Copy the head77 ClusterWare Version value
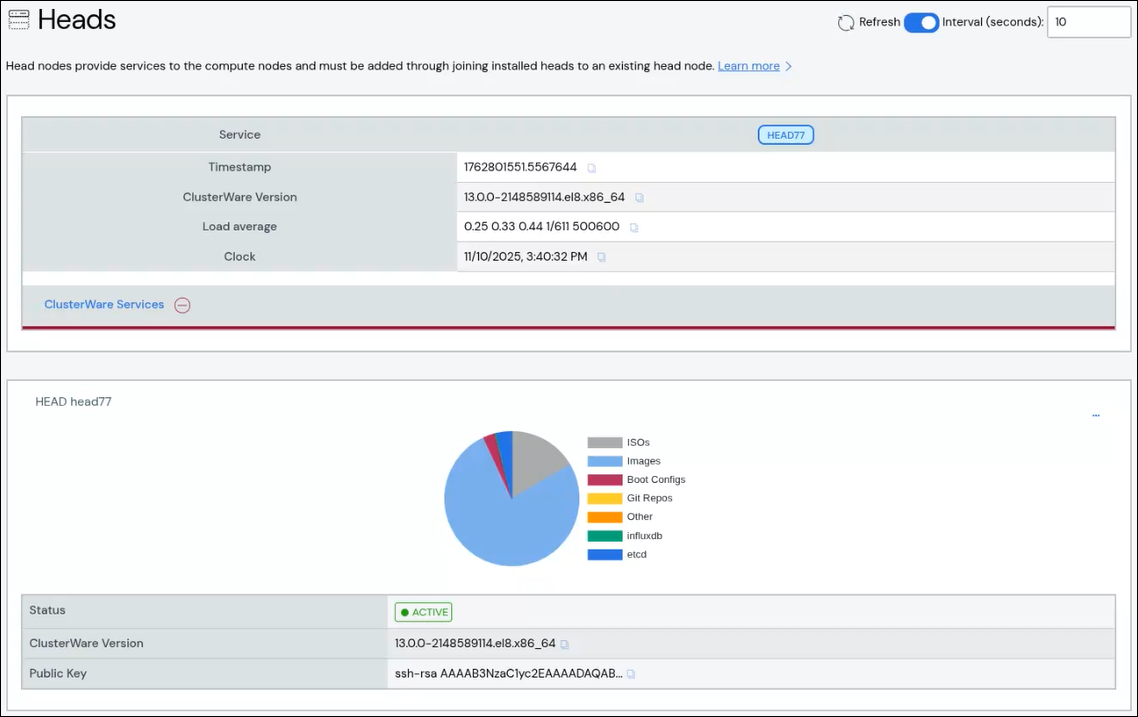This screenshot has width=1138, height=717. tap(565, 644)
